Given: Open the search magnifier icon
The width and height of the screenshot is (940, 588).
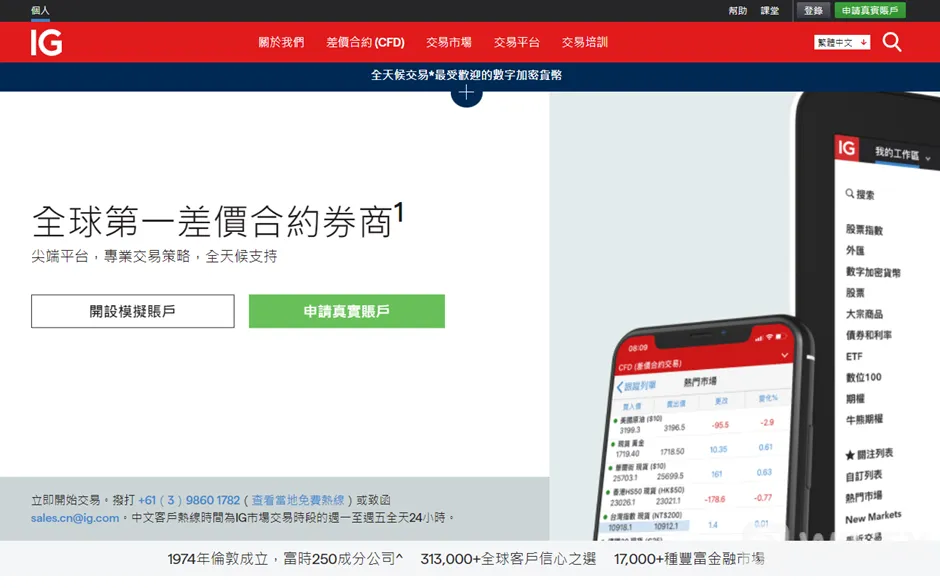Looking at the screenshot, I should click(x=891, y=42).
